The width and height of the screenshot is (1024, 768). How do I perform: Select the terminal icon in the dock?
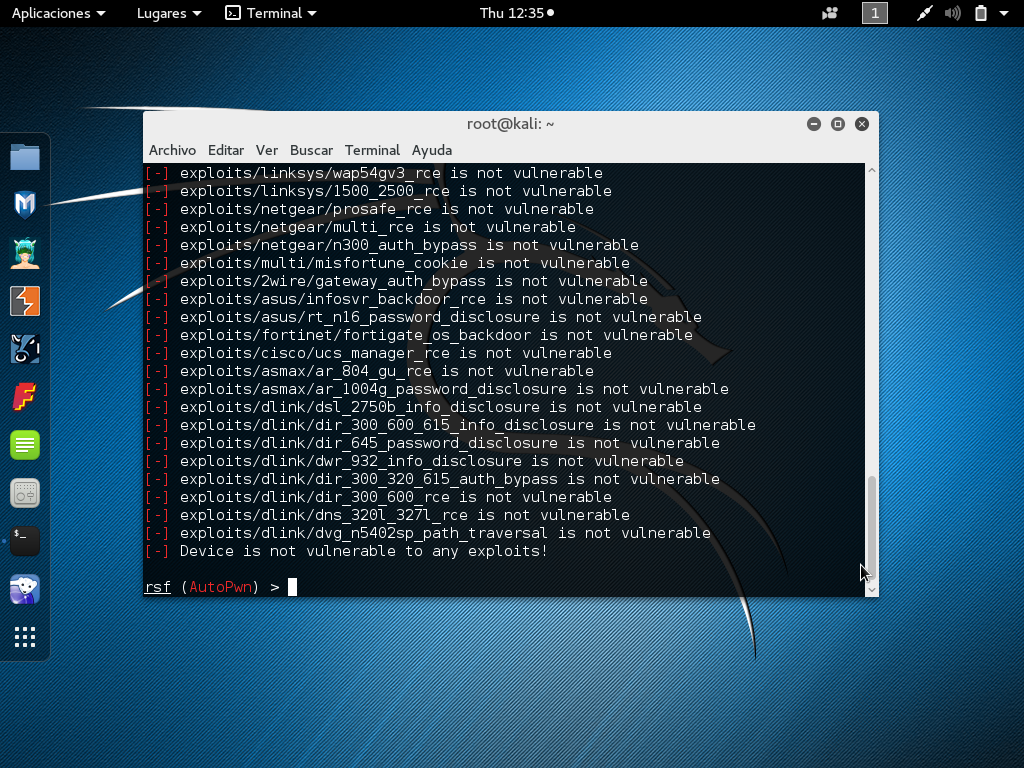pos(25,541)
